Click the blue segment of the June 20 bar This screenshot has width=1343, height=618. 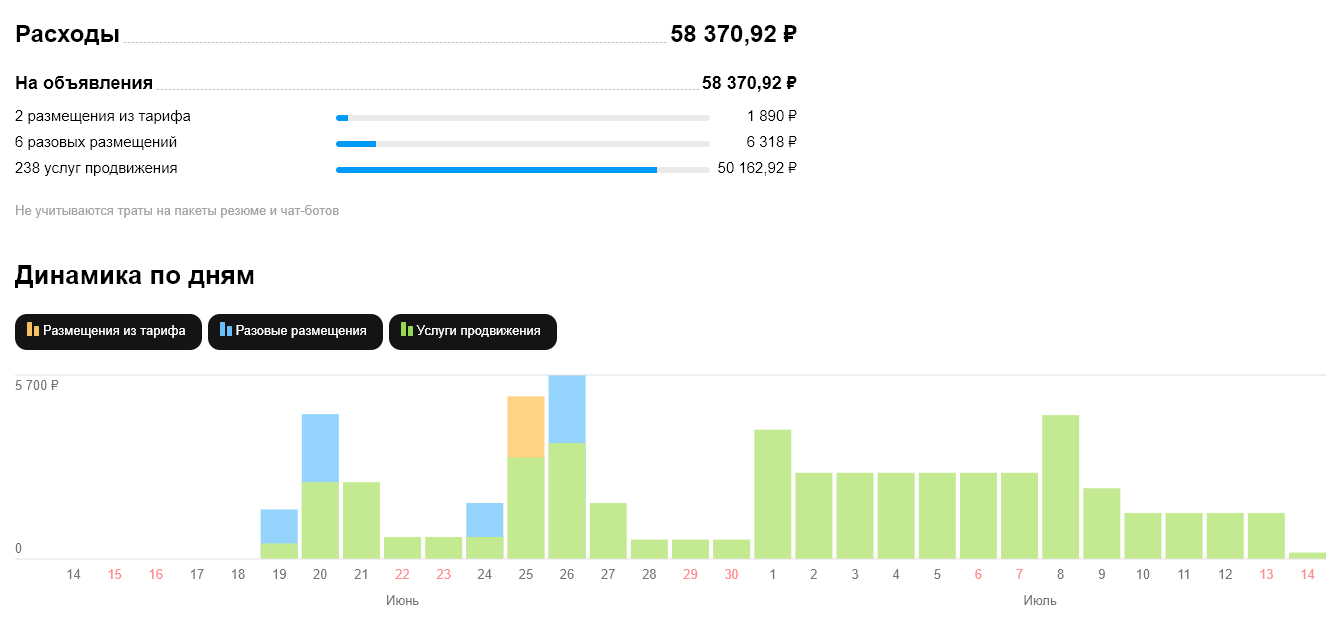(x=320, y=448)
